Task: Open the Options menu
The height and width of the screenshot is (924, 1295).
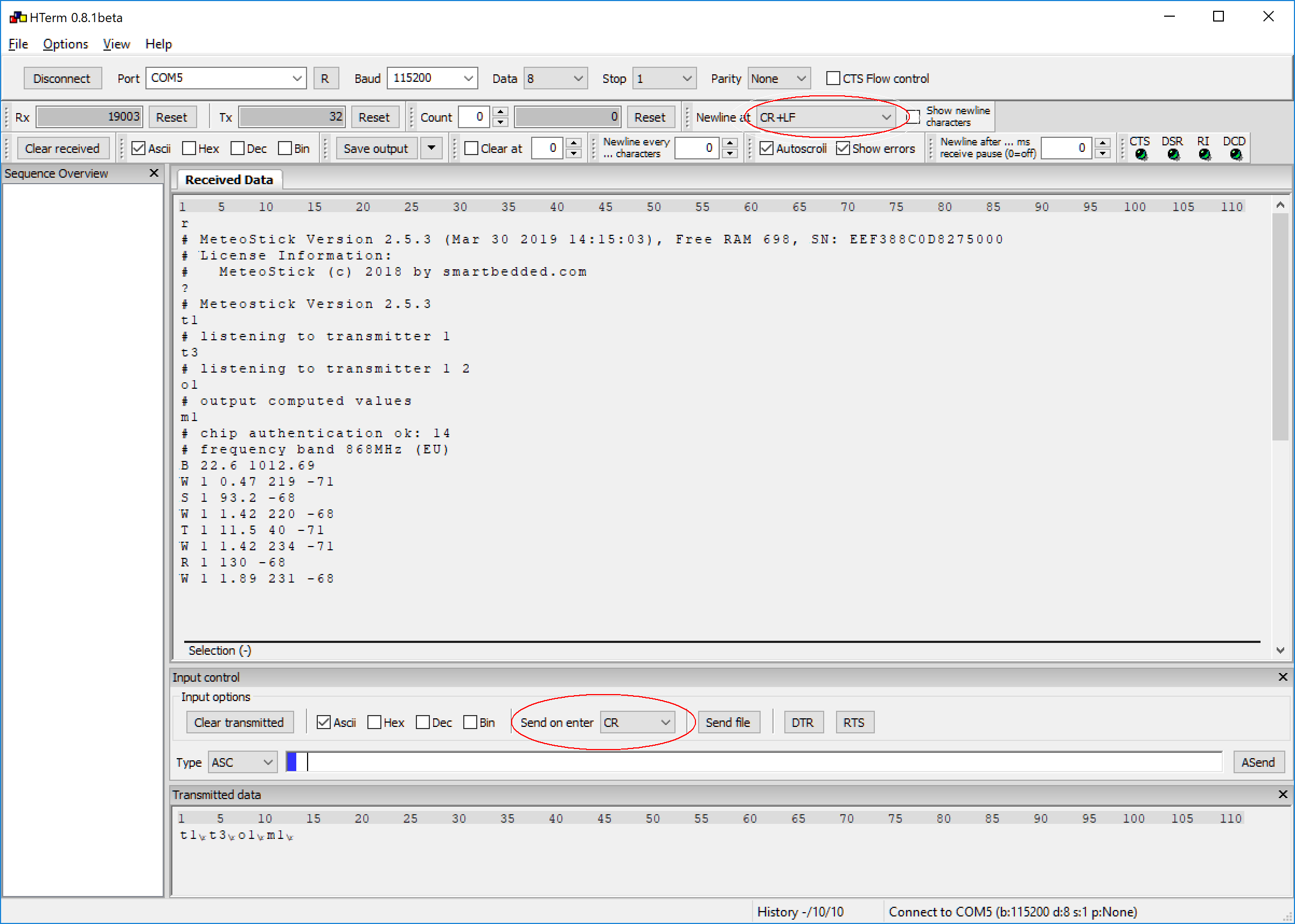Action: coord(66,44)
